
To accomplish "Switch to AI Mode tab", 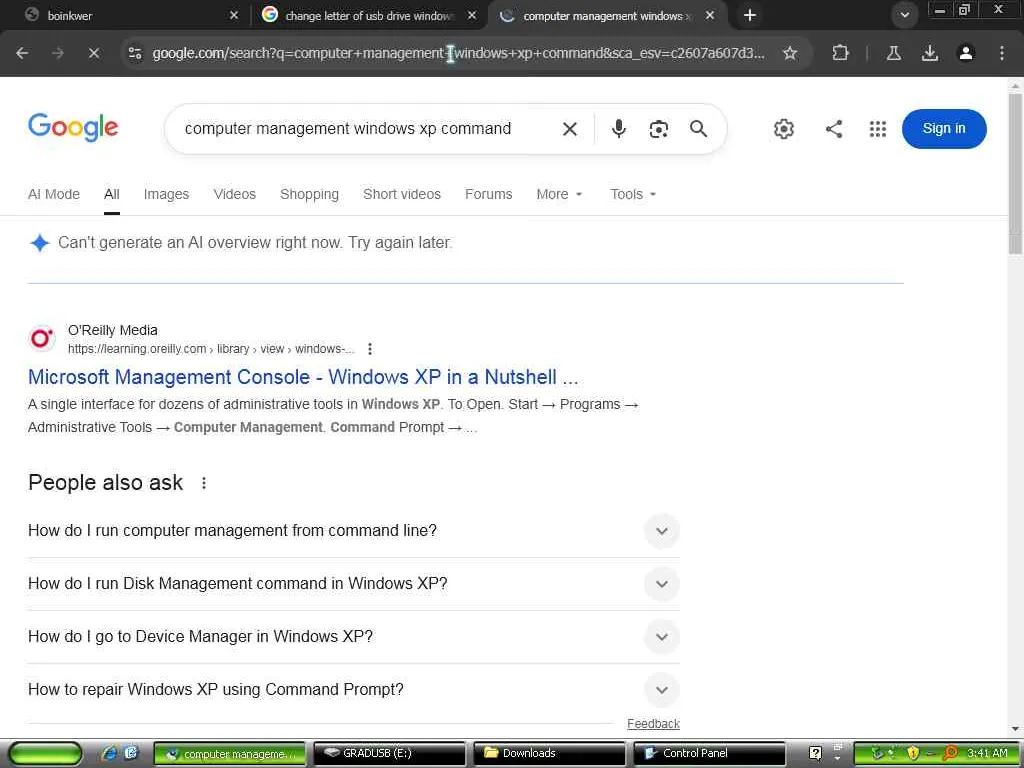I will point(54,194).
